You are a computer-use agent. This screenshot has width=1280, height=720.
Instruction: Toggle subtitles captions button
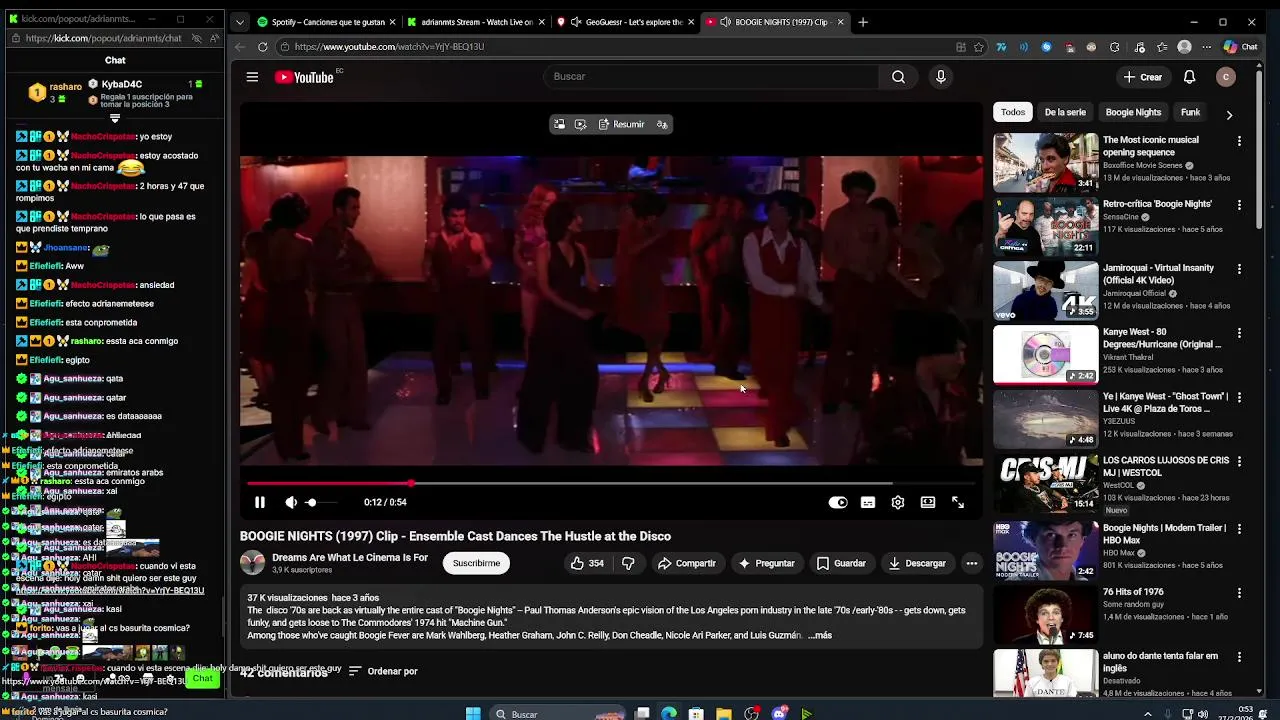pyautogui.click(x=868, y=503)
